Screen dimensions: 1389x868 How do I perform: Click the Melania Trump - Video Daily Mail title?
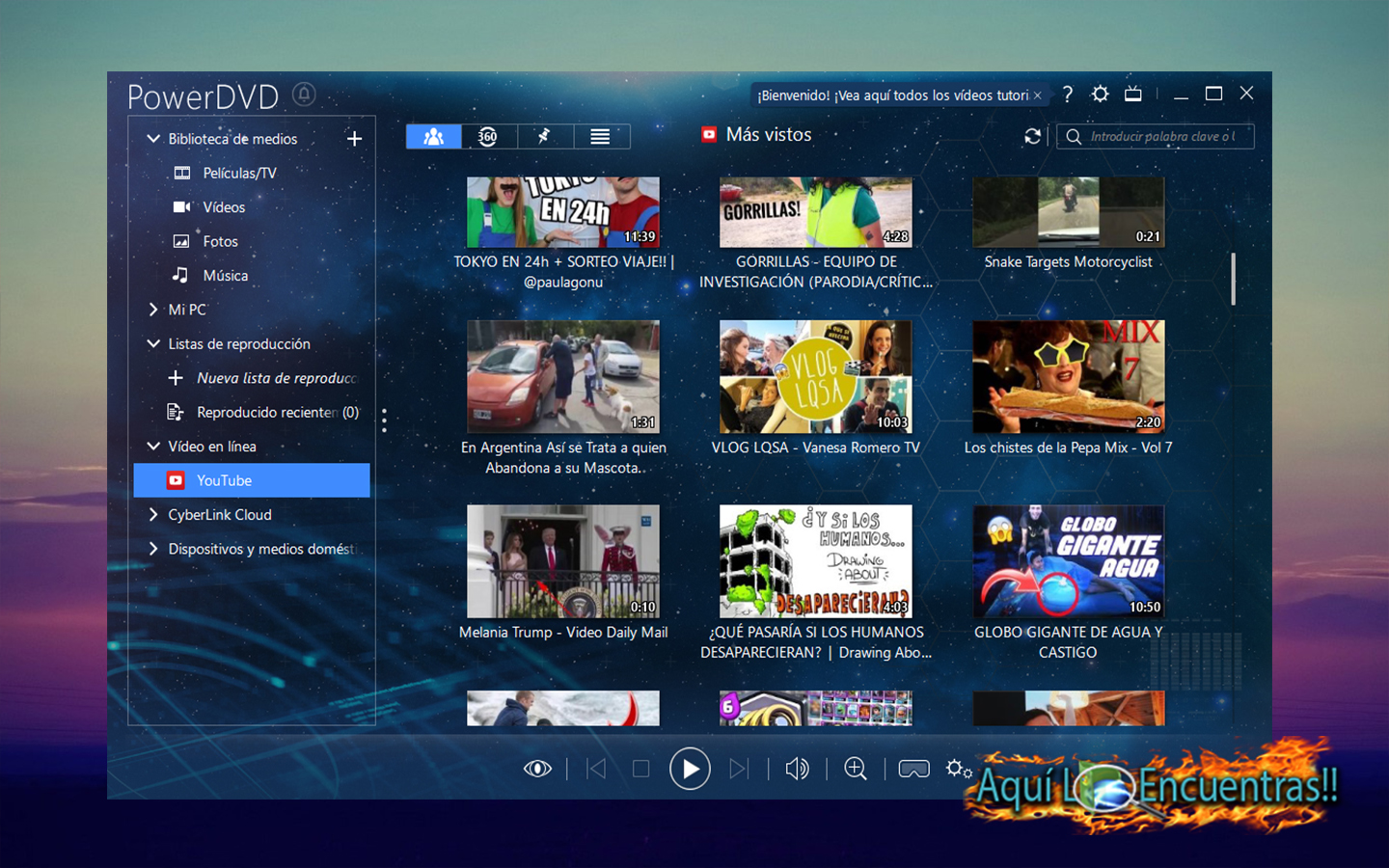pos(563,633)
